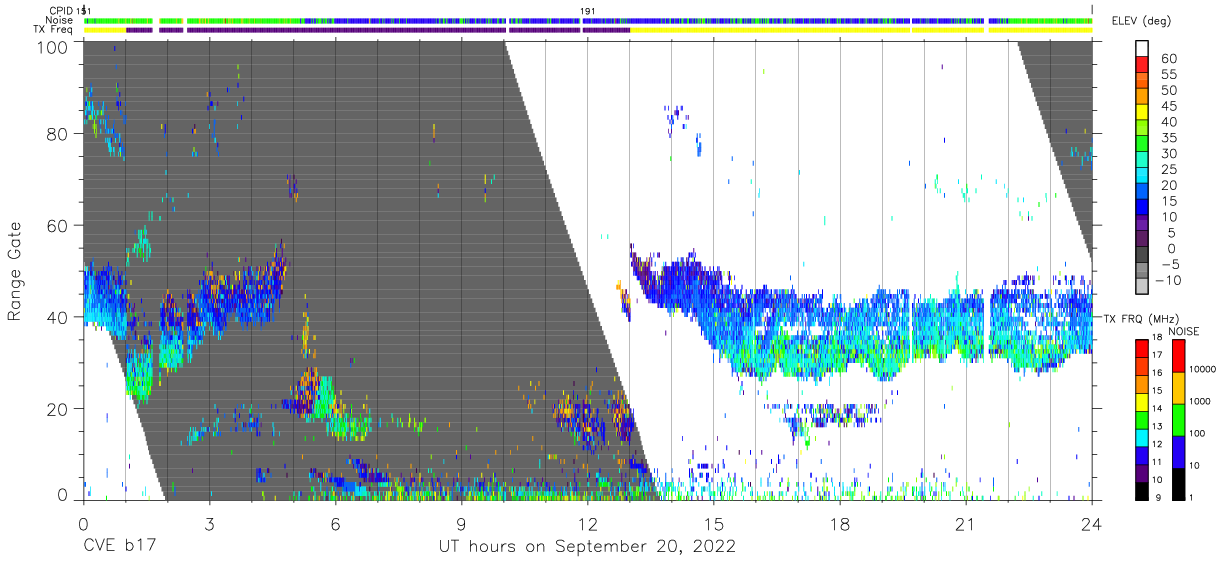The height and width of the screenshot is (567, 1228).
Task: Select the red top segment of TX FRQ bar
Action: (1142, 348)
